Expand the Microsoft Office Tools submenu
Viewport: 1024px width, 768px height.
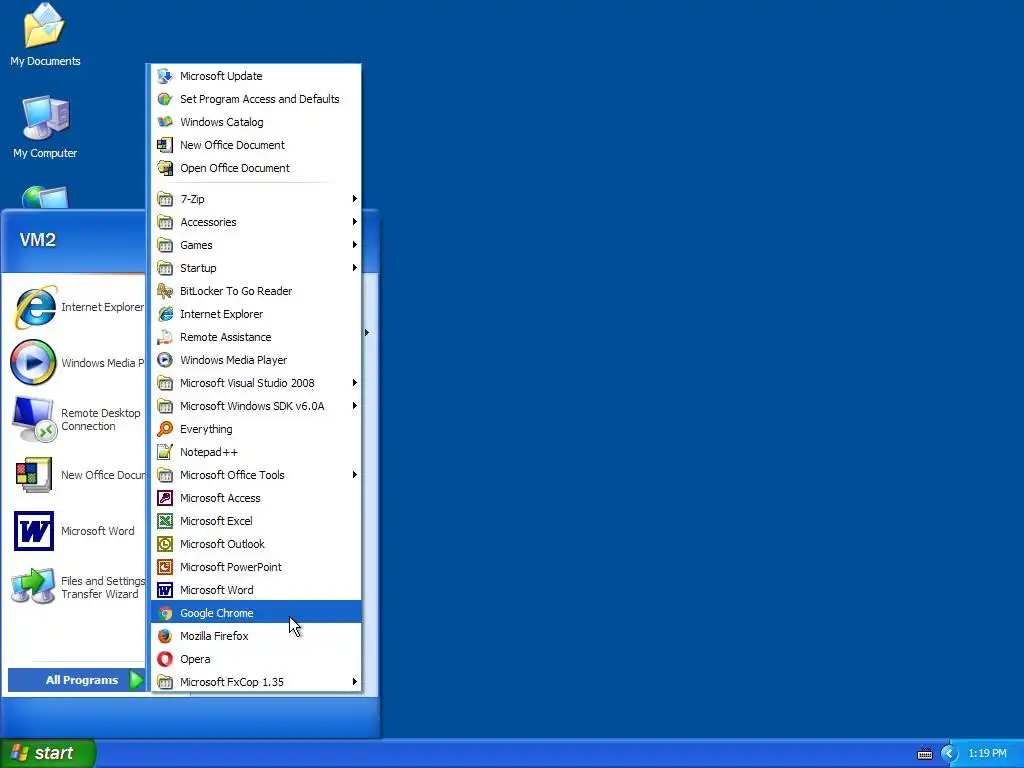point(256,474)
